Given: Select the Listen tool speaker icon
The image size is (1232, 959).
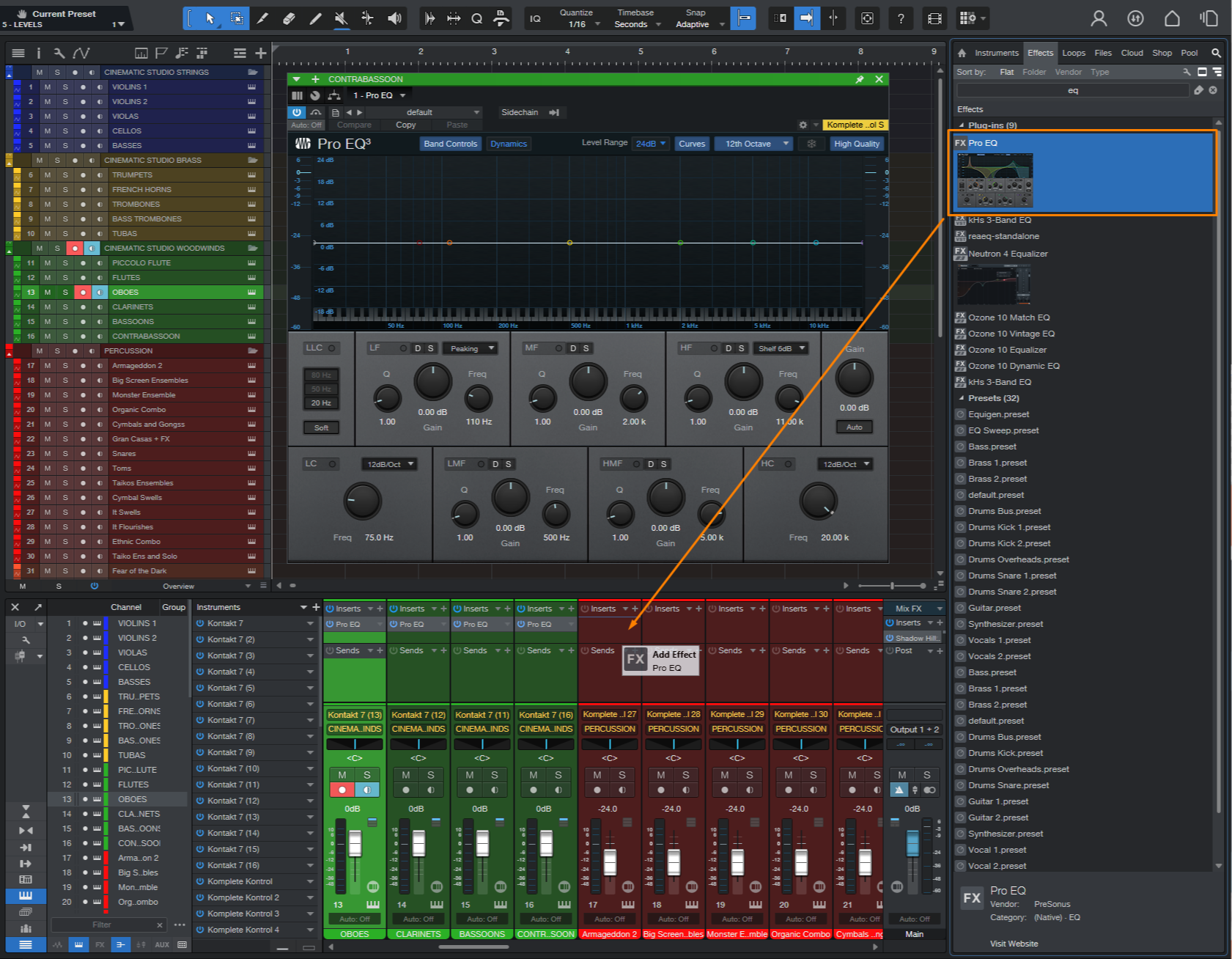Looking at the screenshot, I should pos(394,18).
